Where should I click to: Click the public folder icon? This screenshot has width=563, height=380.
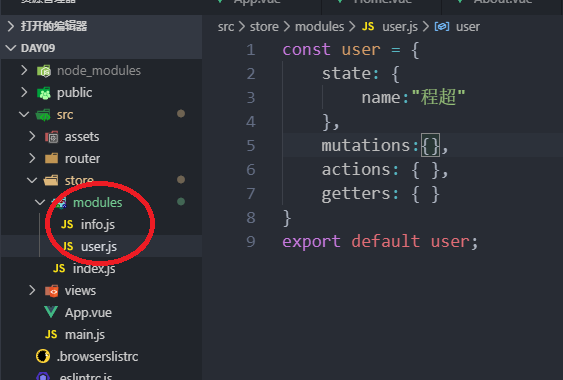[44, 93]
